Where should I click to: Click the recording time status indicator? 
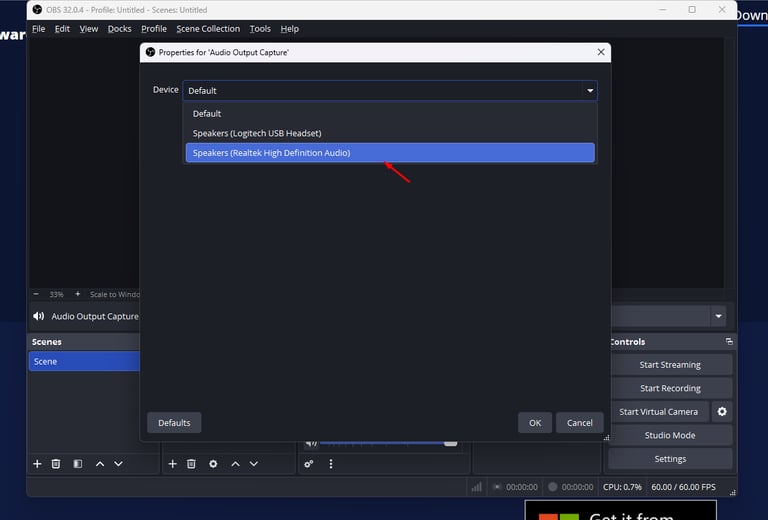570,487
